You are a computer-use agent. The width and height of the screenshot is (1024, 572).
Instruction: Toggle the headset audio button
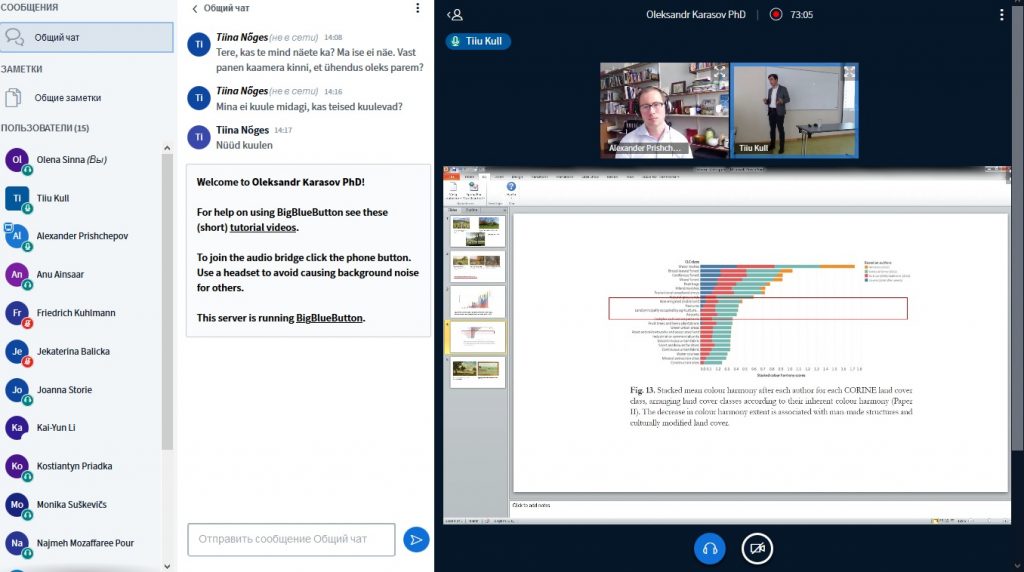709,548
